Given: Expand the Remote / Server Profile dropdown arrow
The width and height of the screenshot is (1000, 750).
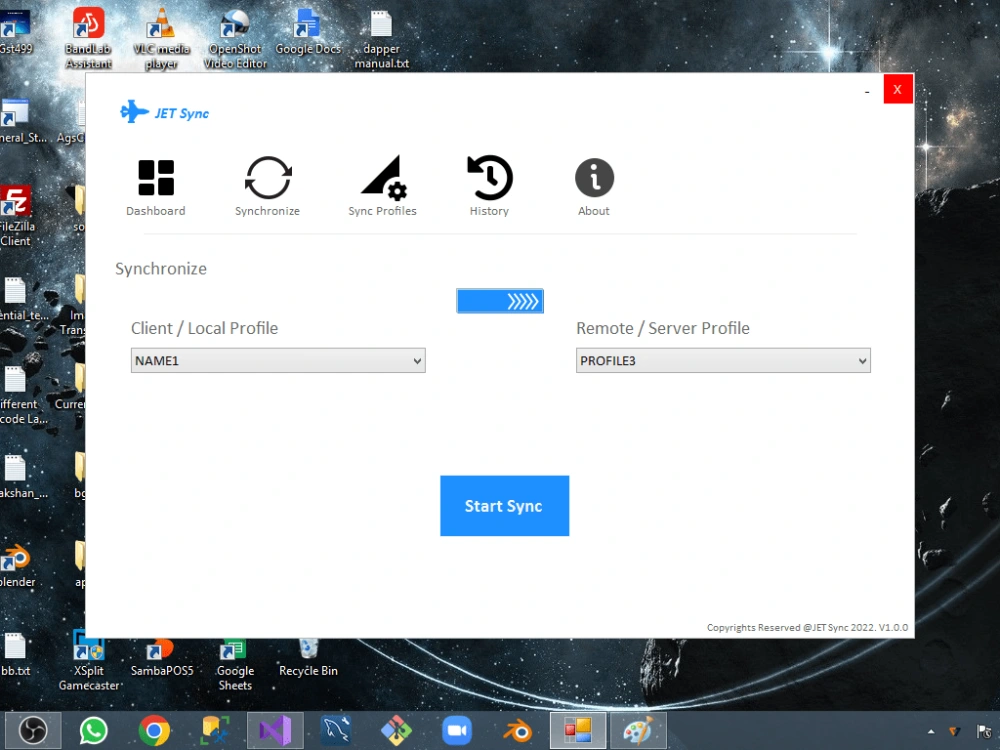Looking at the screenshot, I should 862,361.
